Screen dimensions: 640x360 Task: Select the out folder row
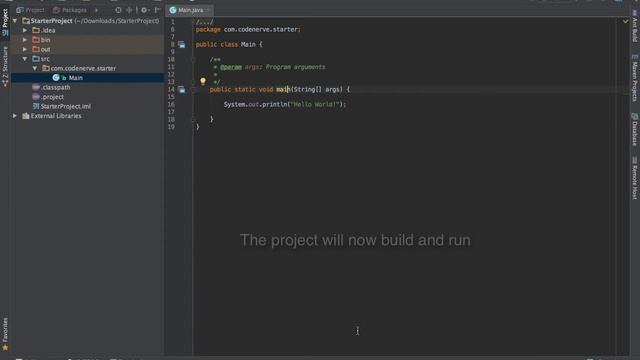point(88,49)
